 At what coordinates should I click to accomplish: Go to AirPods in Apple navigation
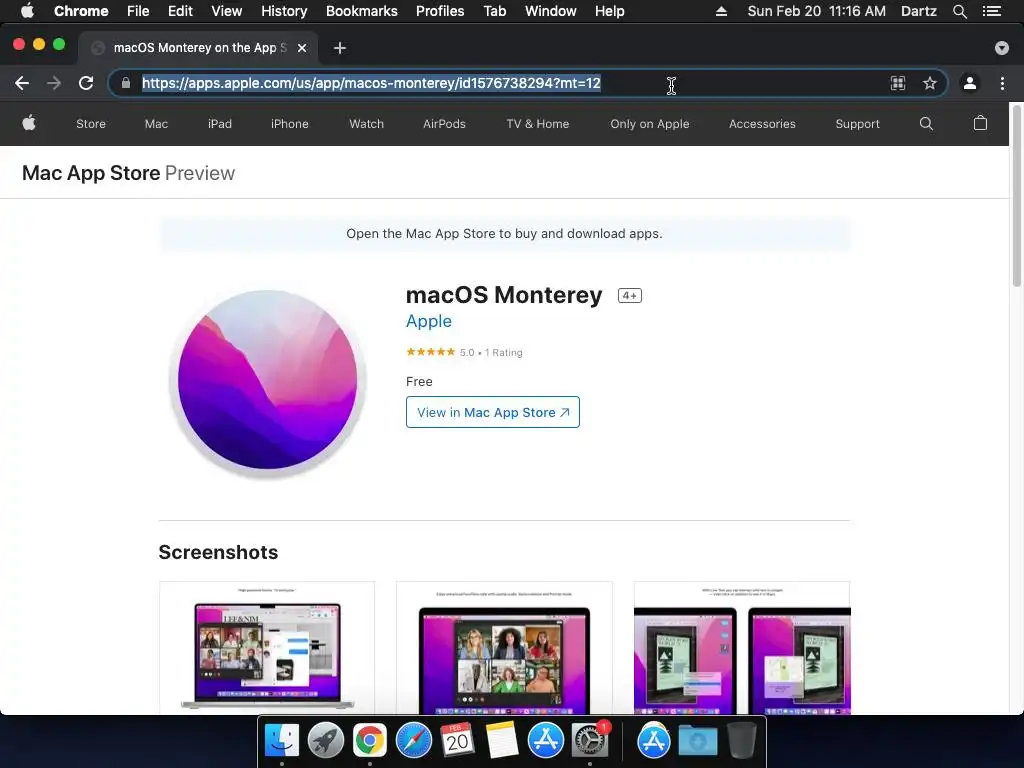444,123
